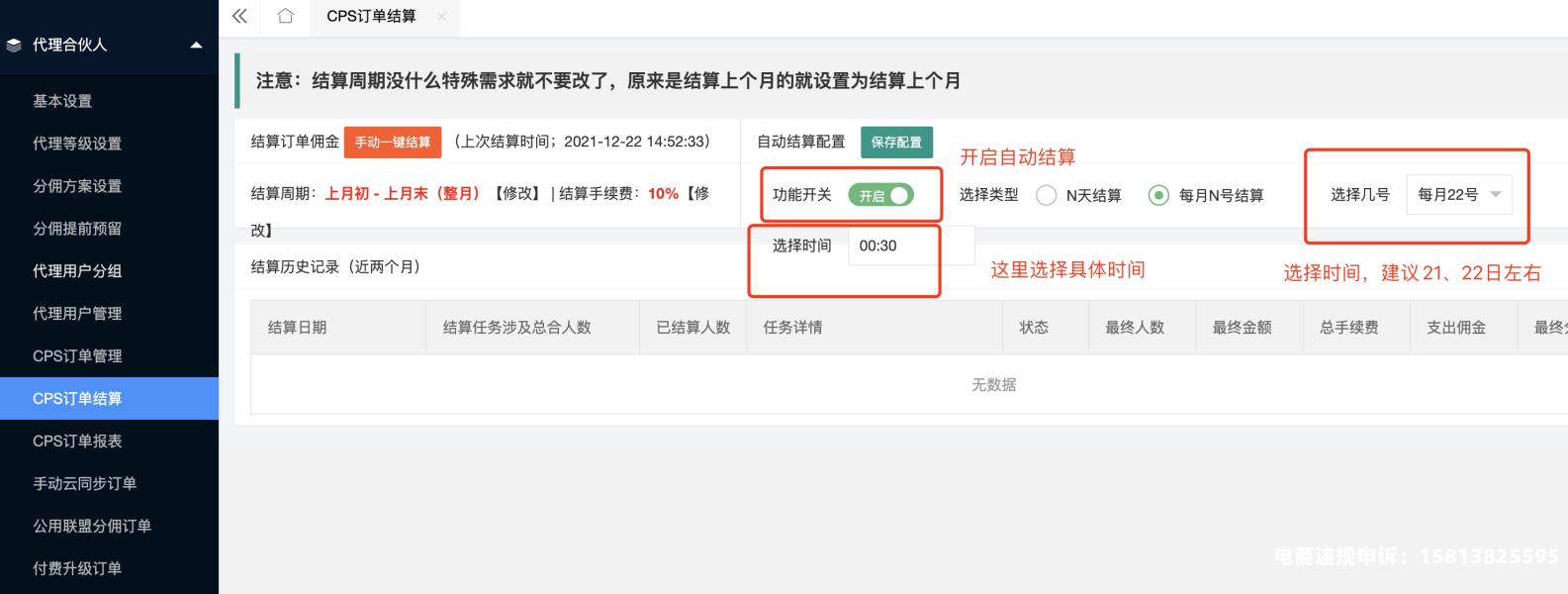Image resolution: width=1568 pixels, height=594 pixels.
Task: Select the N天结算 radio option
Action: (x=1047, y=195)
